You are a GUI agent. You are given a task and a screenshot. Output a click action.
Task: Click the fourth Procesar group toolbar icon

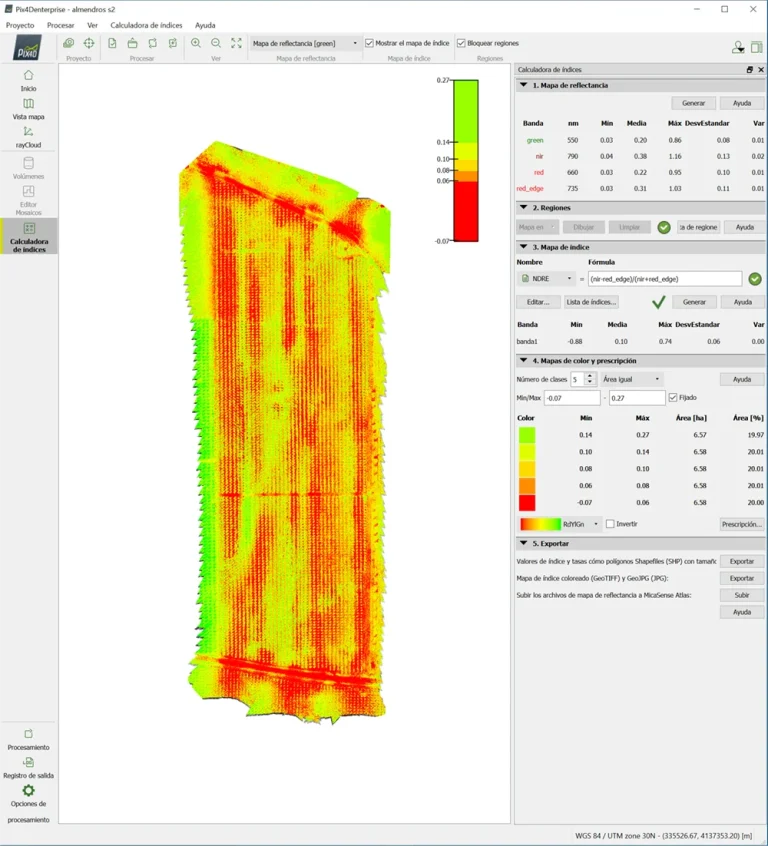coord(173,43)
